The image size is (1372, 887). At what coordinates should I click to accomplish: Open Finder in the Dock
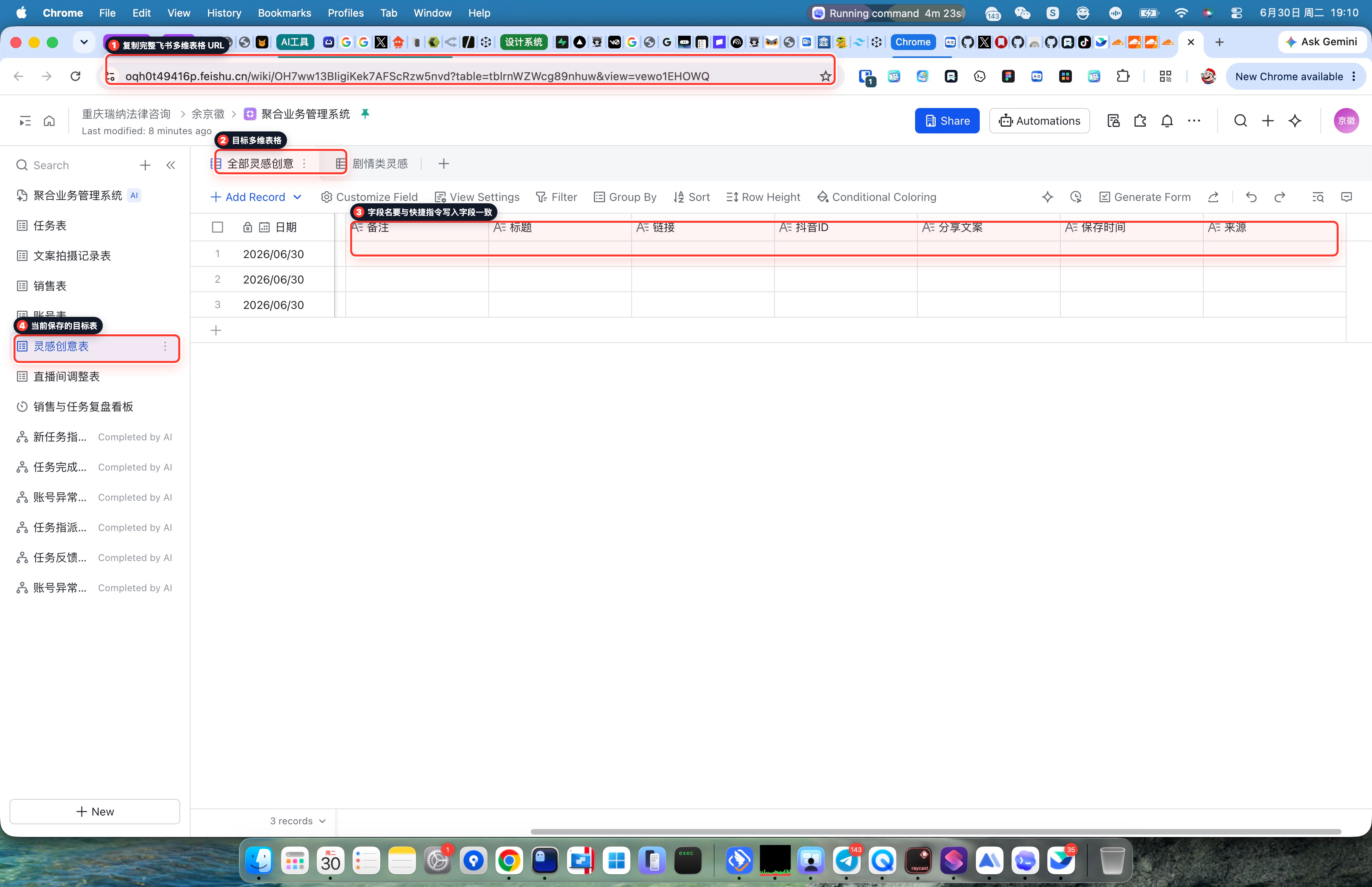coord(259,861)
